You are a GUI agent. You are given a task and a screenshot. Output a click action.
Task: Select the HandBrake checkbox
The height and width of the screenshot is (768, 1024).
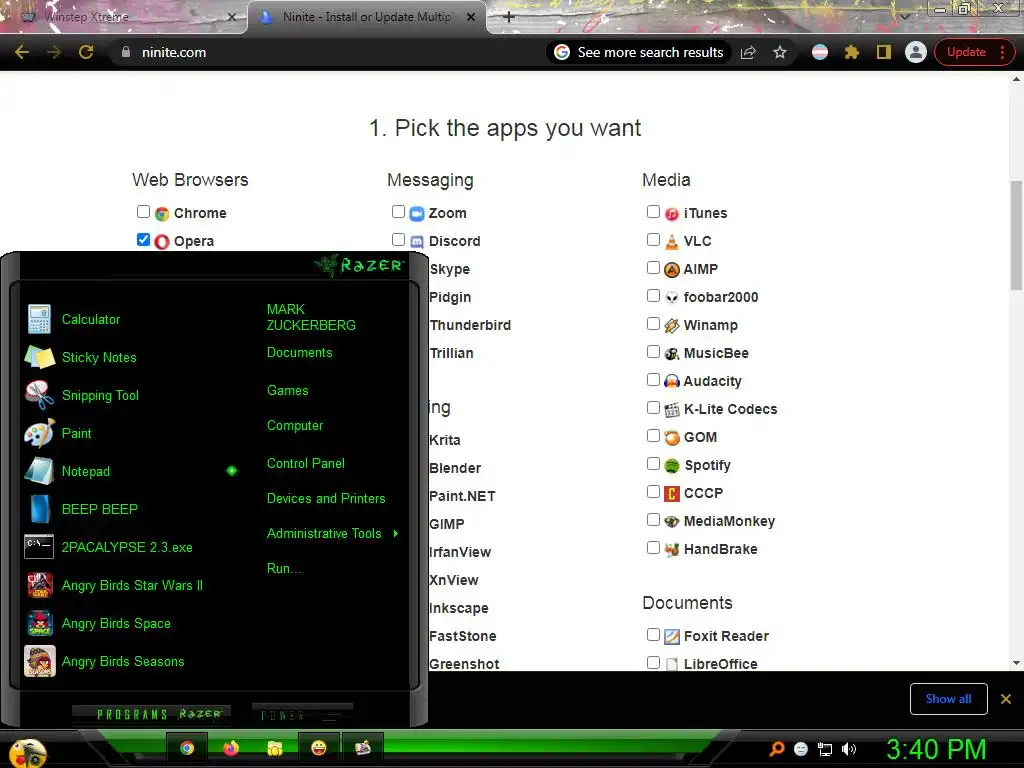click(653, 547)
